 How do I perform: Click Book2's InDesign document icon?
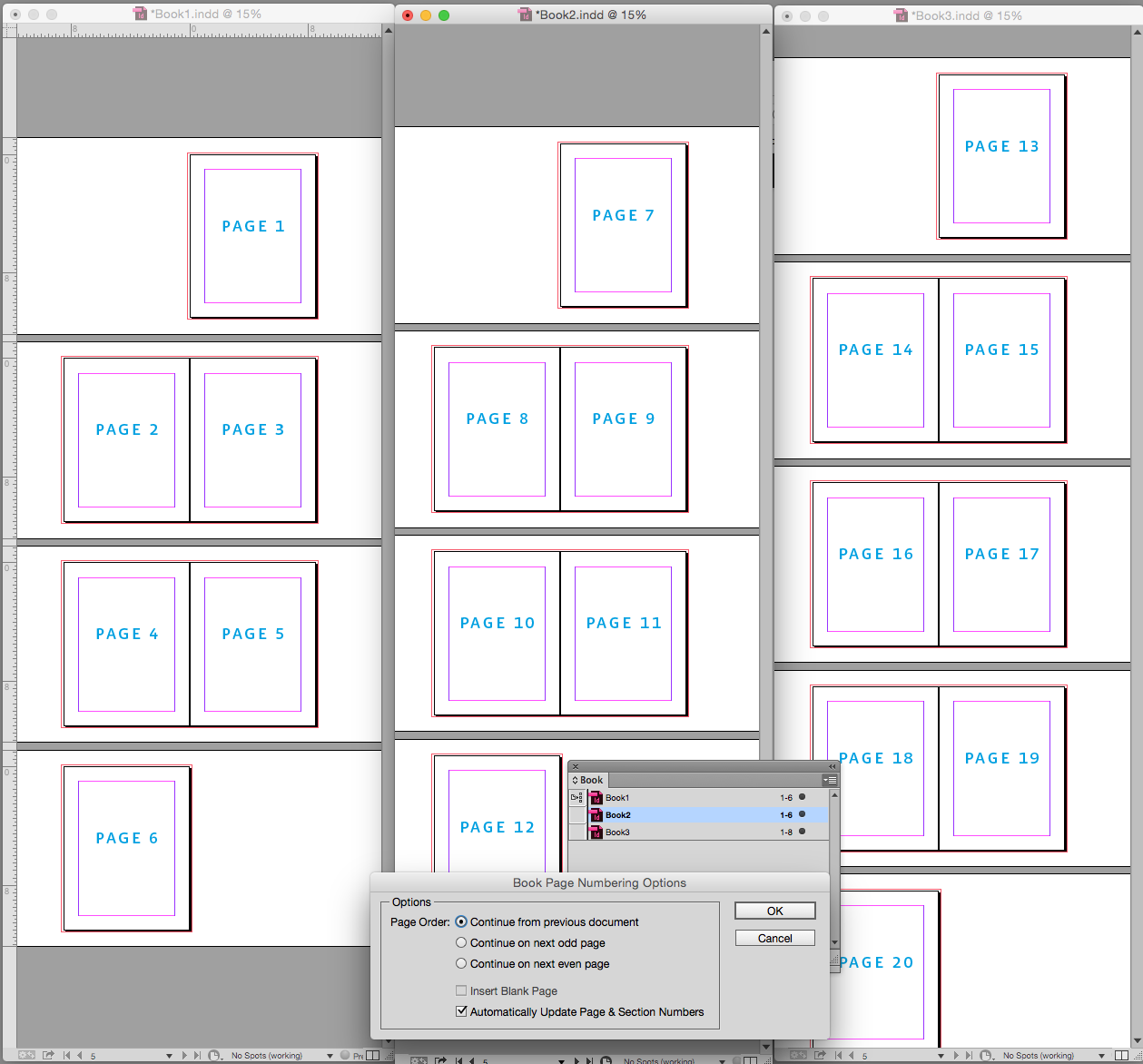tap(596, 814)
